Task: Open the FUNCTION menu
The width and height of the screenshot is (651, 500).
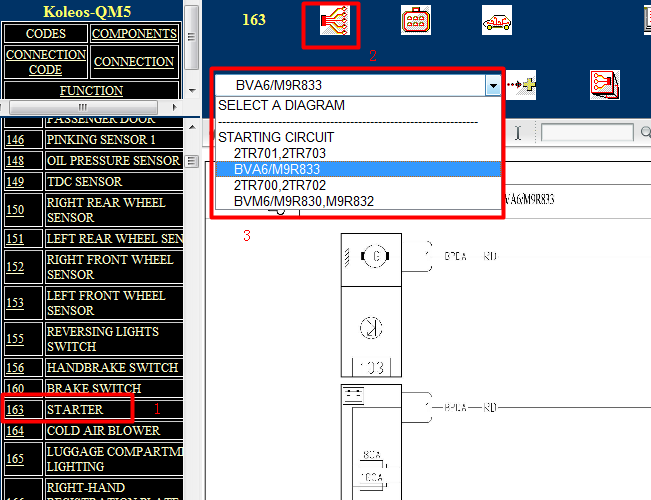Action: pyautogui.click(x=91, y=91)
